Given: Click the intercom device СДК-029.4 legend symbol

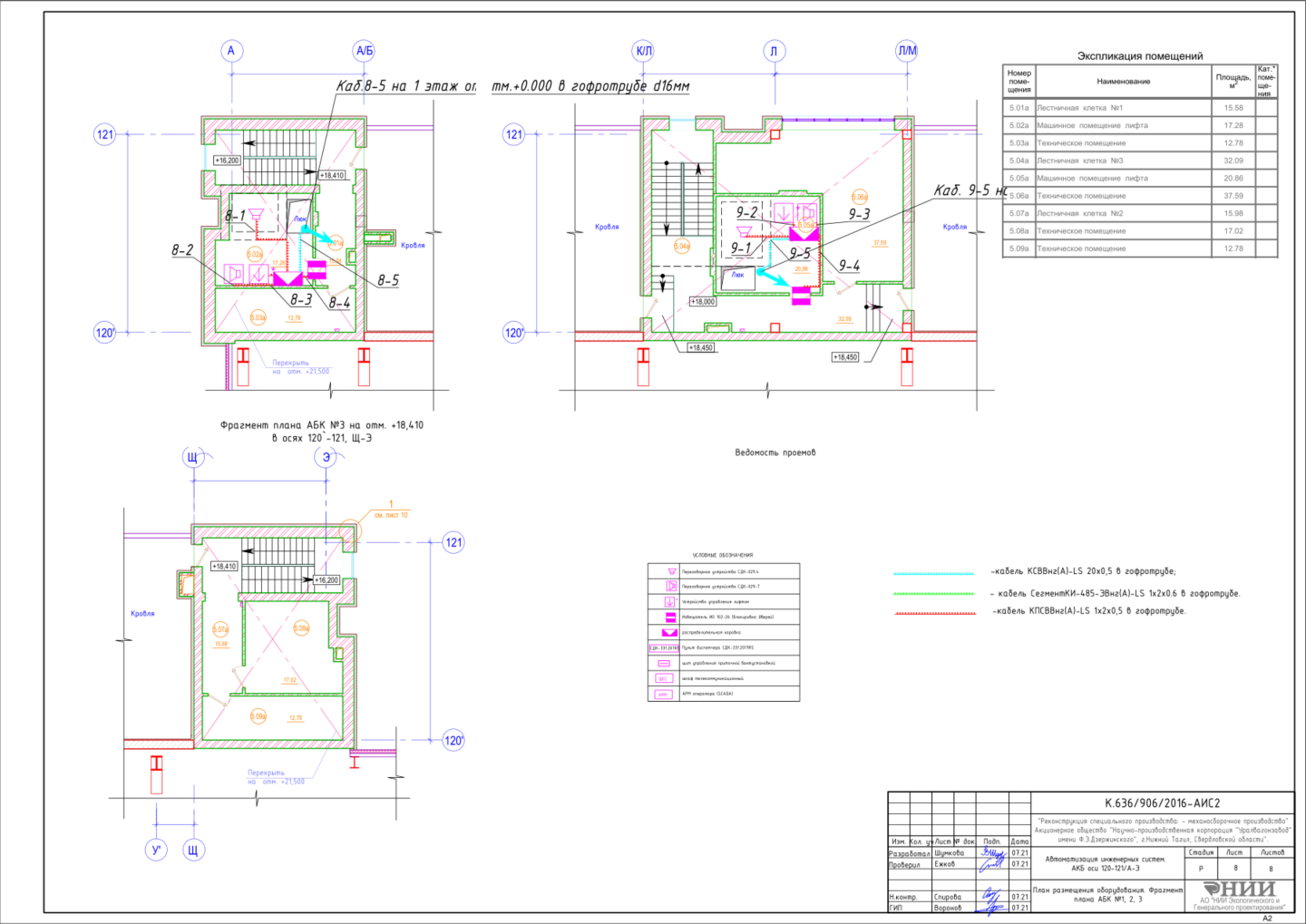Looking at the screenshot, I should tap(672, 571).
